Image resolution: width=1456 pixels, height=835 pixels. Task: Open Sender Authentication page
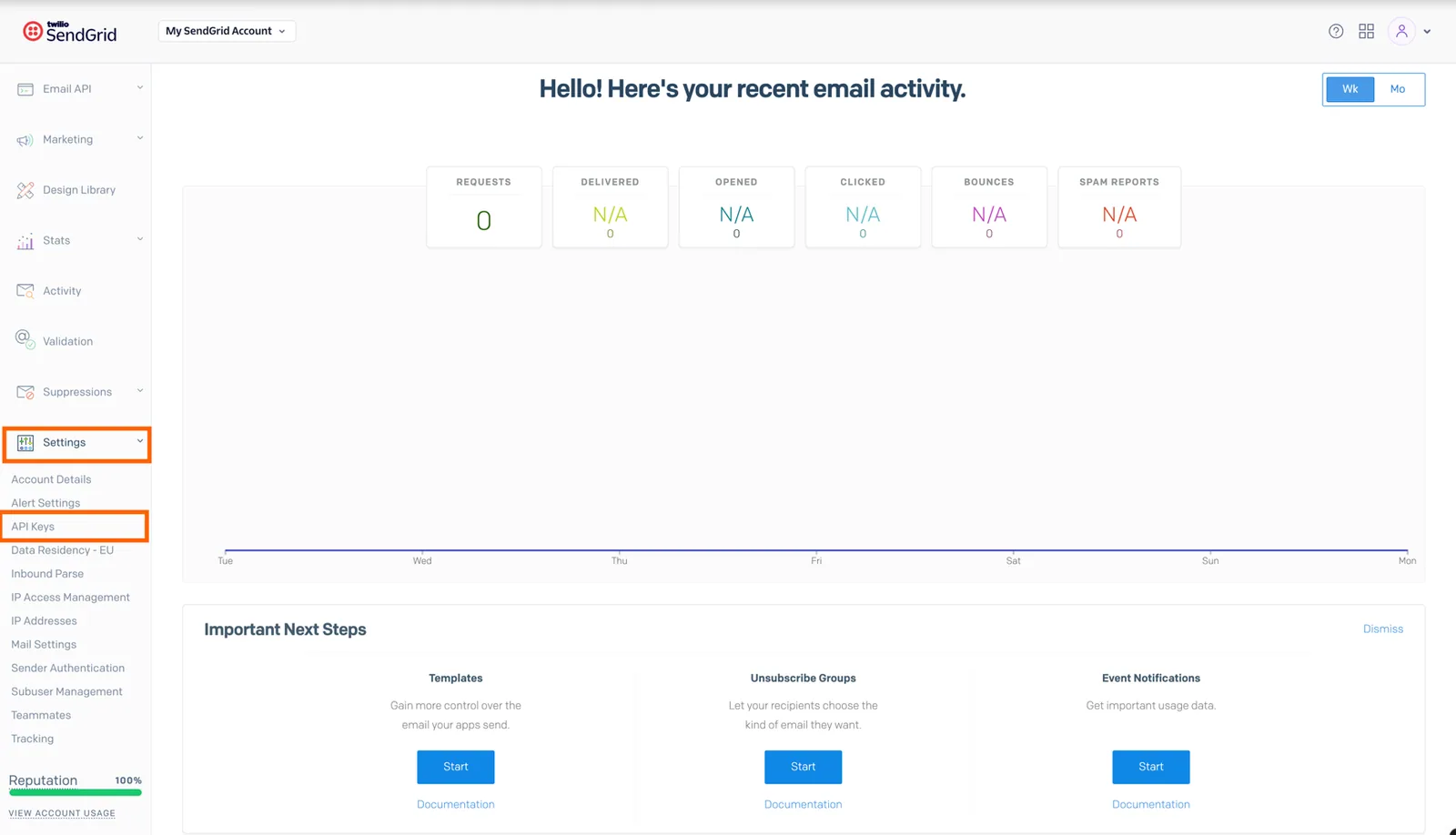[68, 669]
